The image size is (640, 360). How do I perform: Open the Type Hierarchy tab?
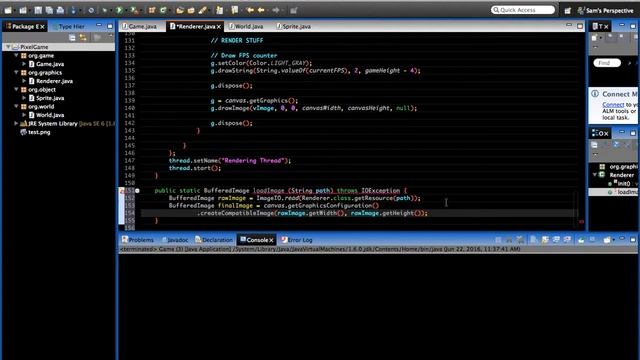[68, 27]
